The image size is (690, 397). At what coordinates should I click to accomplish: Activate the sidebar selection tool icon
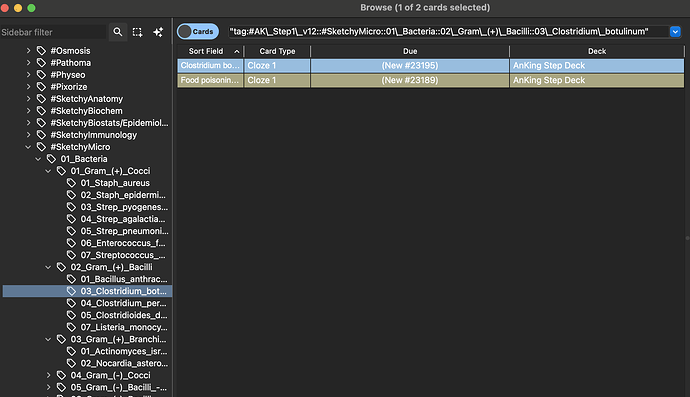tap(137, 32)
